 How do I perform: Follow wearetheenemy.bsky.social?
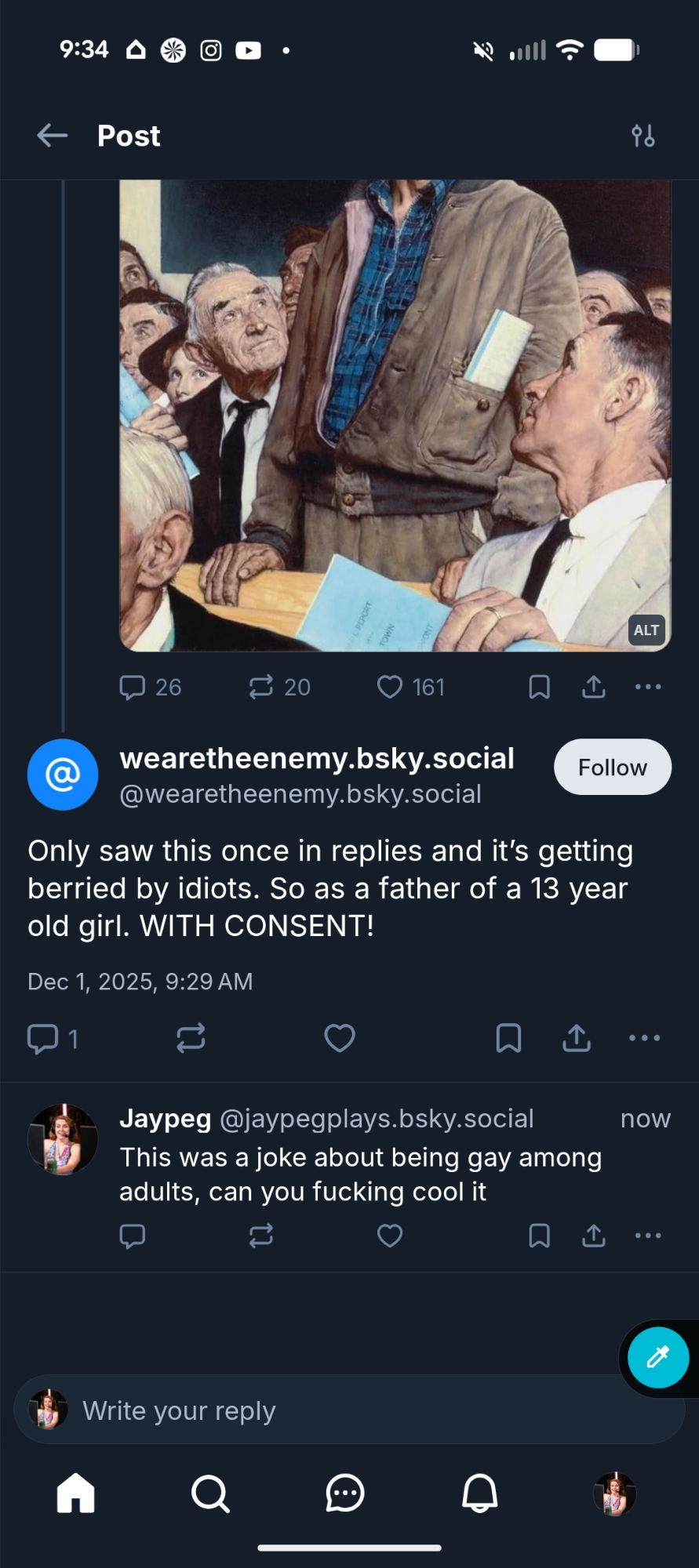click(x=612, y=767)
